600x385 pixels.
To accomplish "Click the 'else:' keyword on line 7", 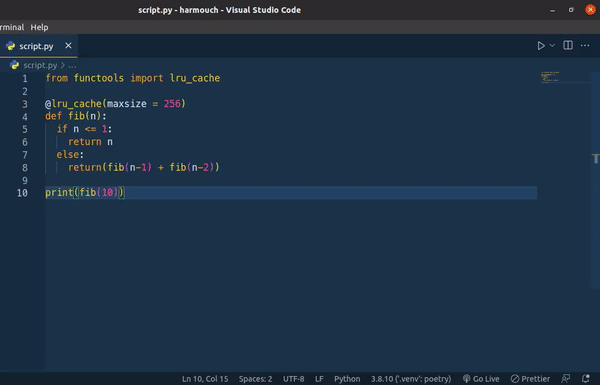I will [70, 155].
